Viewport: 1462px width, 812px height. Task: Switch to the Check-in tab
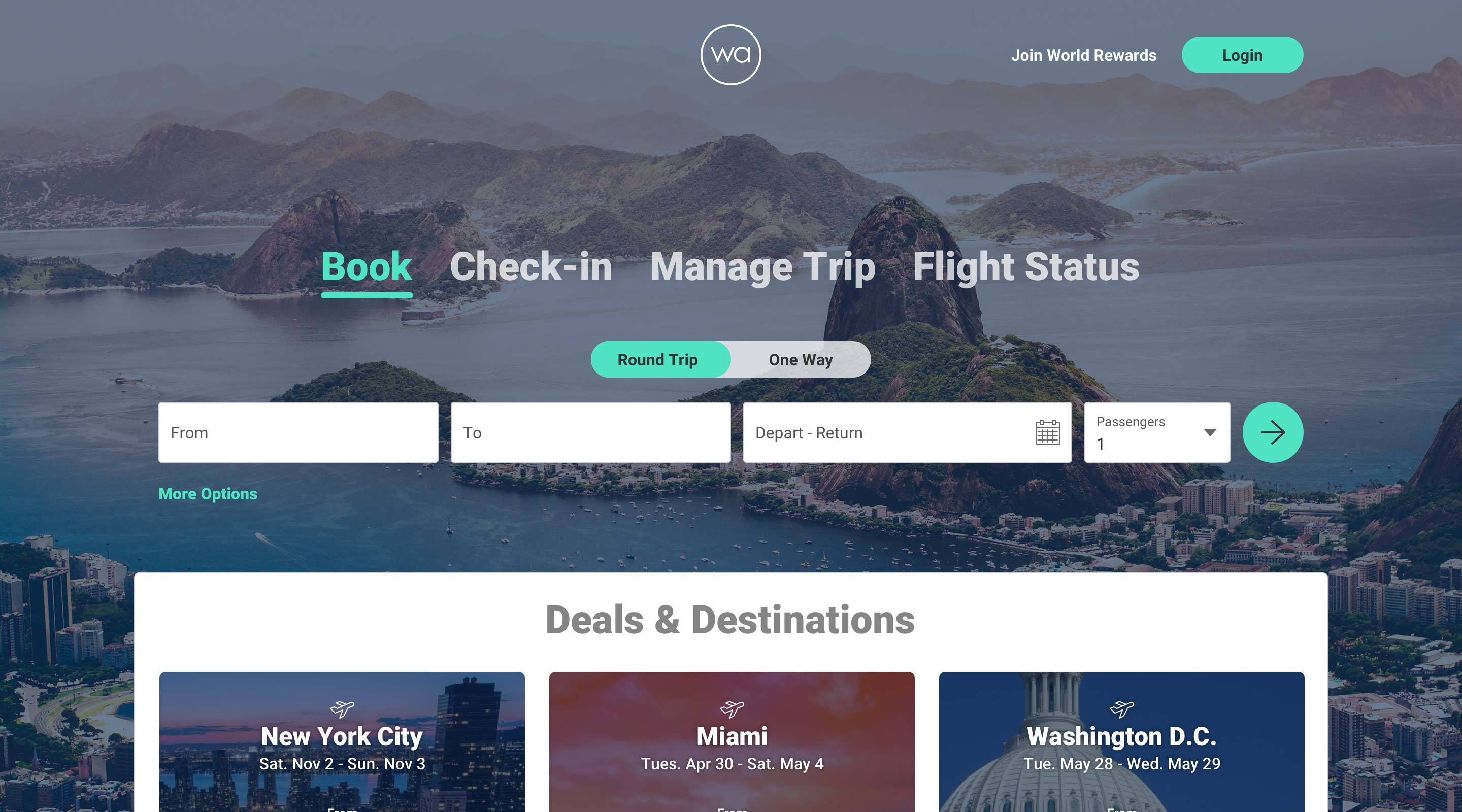(x=530, y=267)
